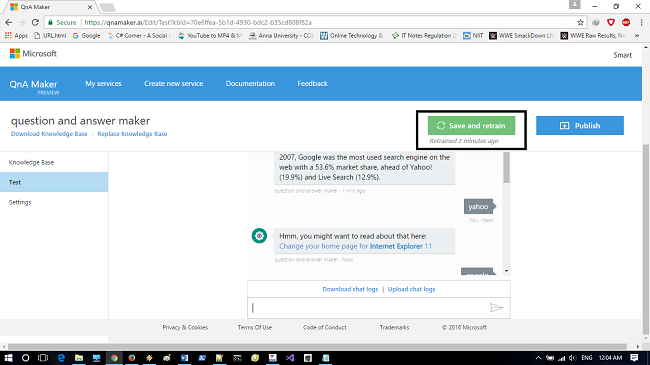Click the red stop-sign adblock extension icon
Screen dimensions: 650x365
(x=626, y=22)
